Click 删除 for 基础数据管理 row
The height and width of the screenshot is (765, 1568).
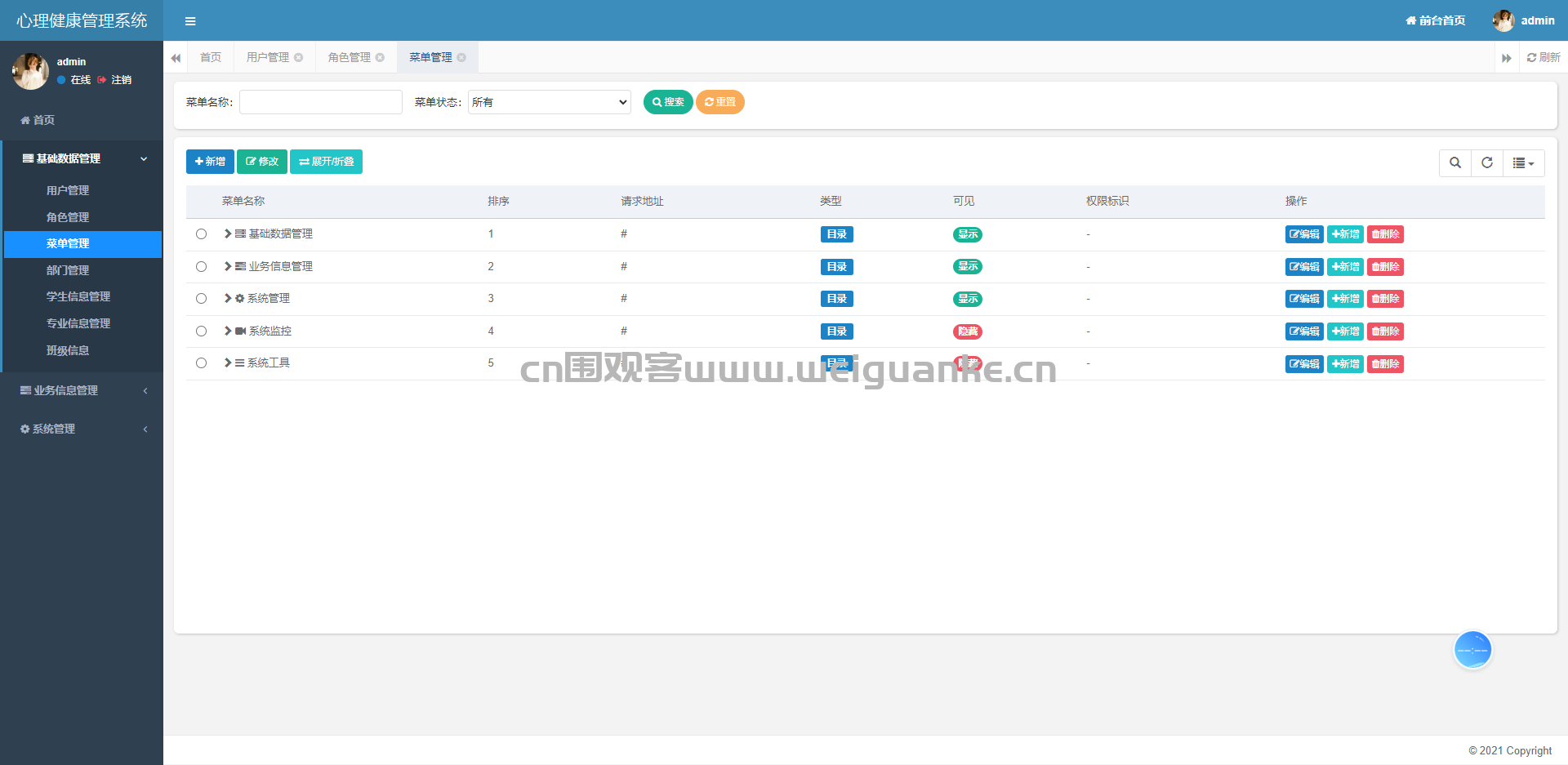click(x=1385, y=234)
